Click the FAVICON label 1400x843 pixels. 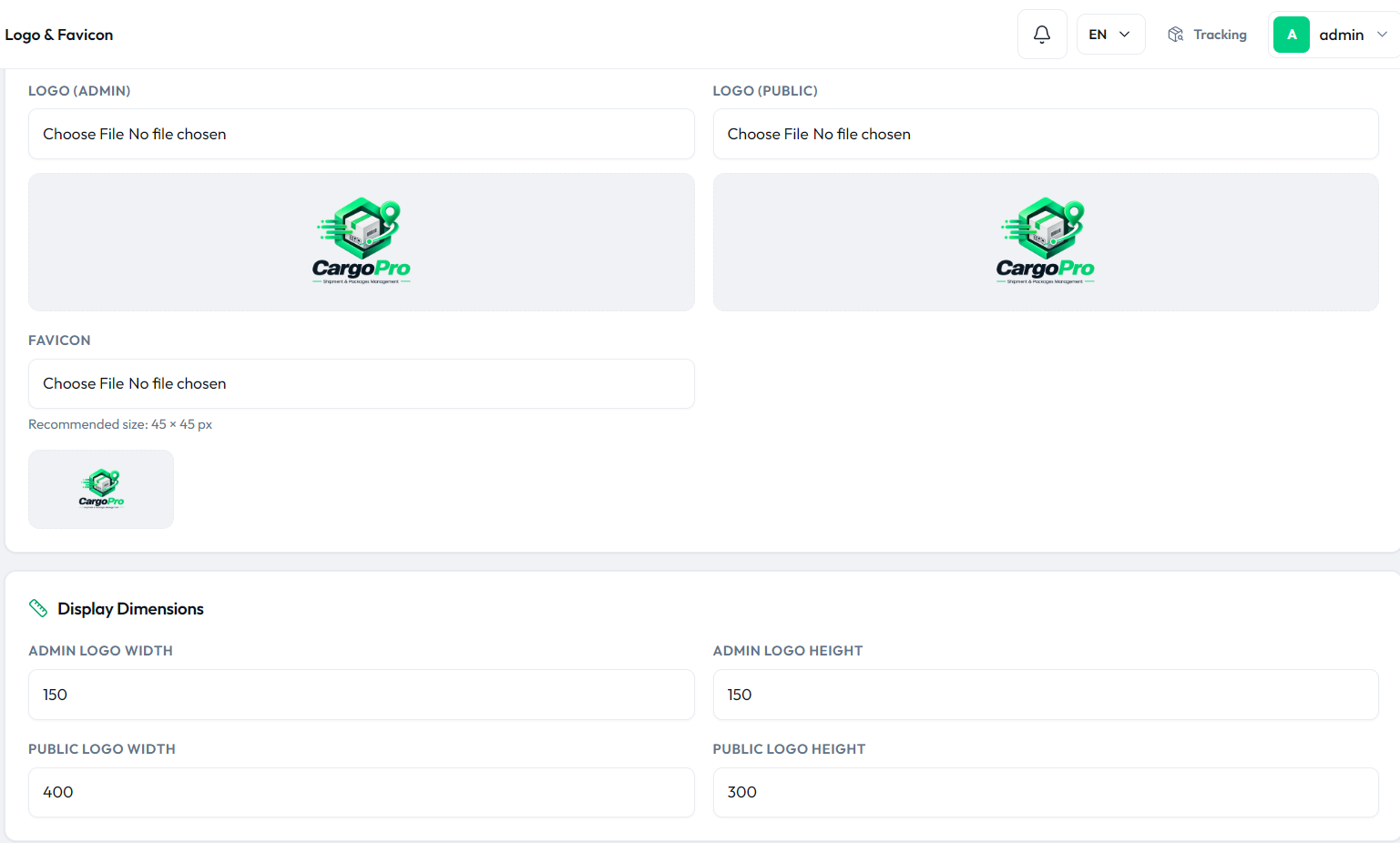tap(59, 340)
